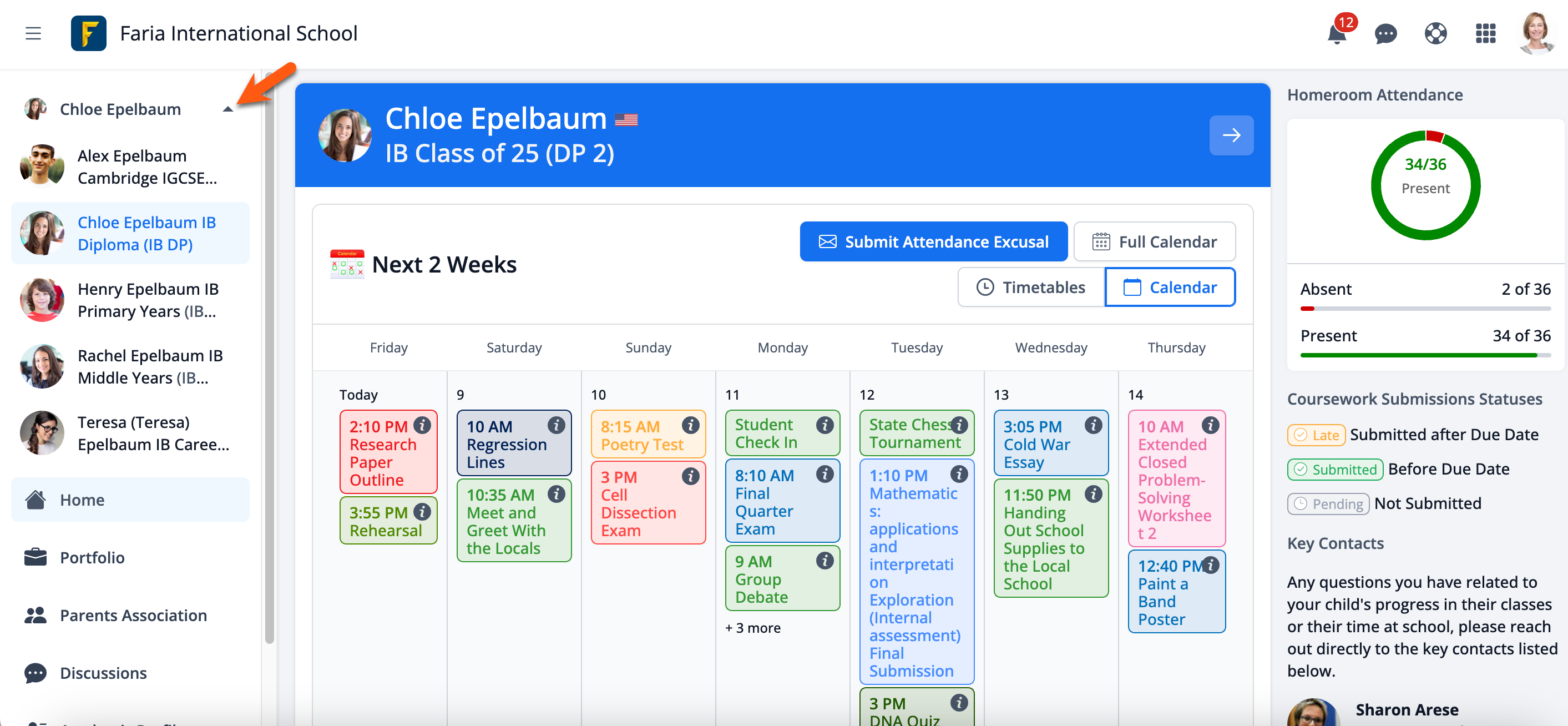The width and height of the screenshot is (1568, 726).
Task: Open the apps grid launcher icon
Action: point(1485,33)
